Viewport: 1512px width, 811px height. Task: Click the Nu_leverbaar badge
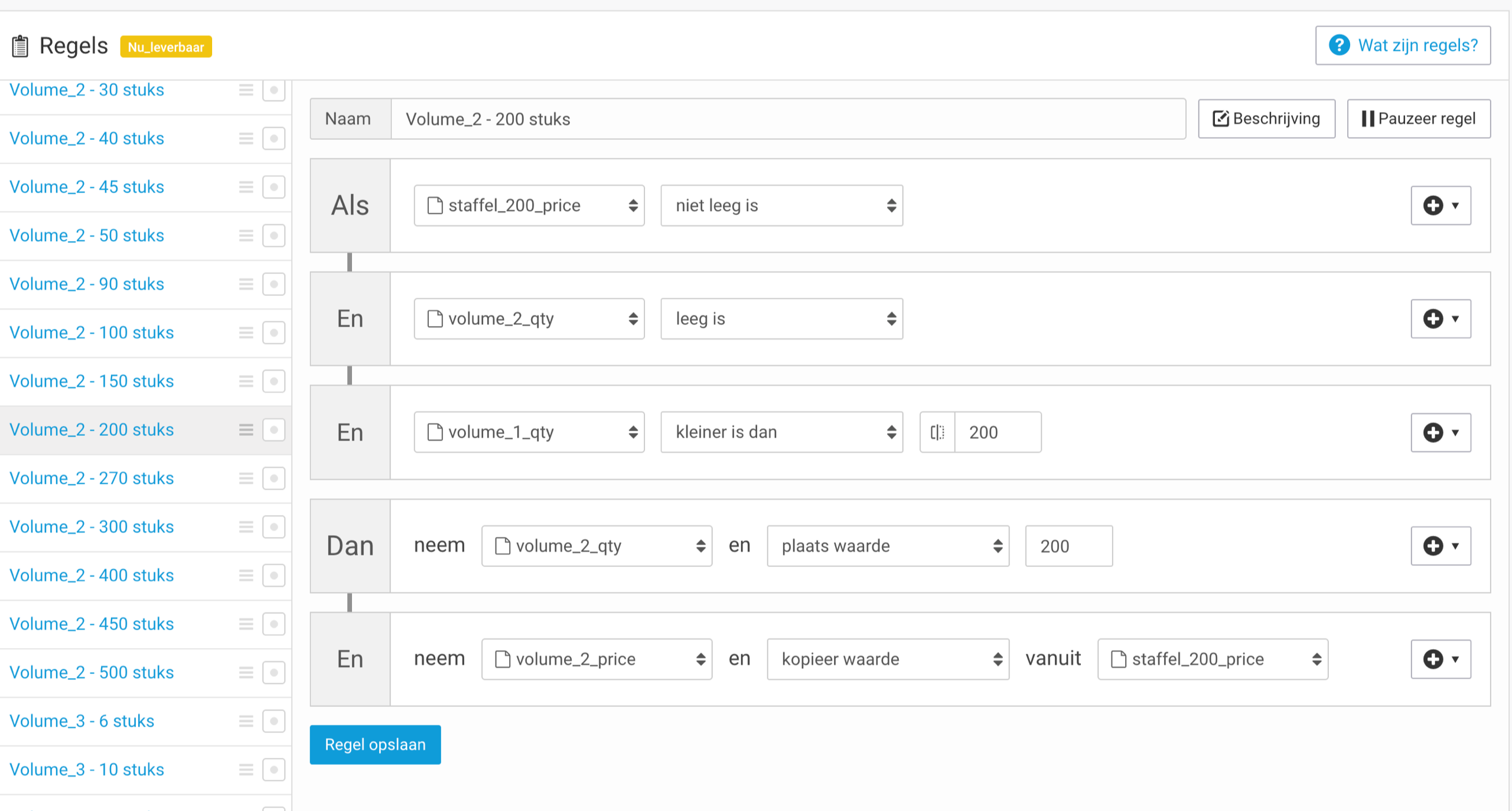[x=166, y=47]
